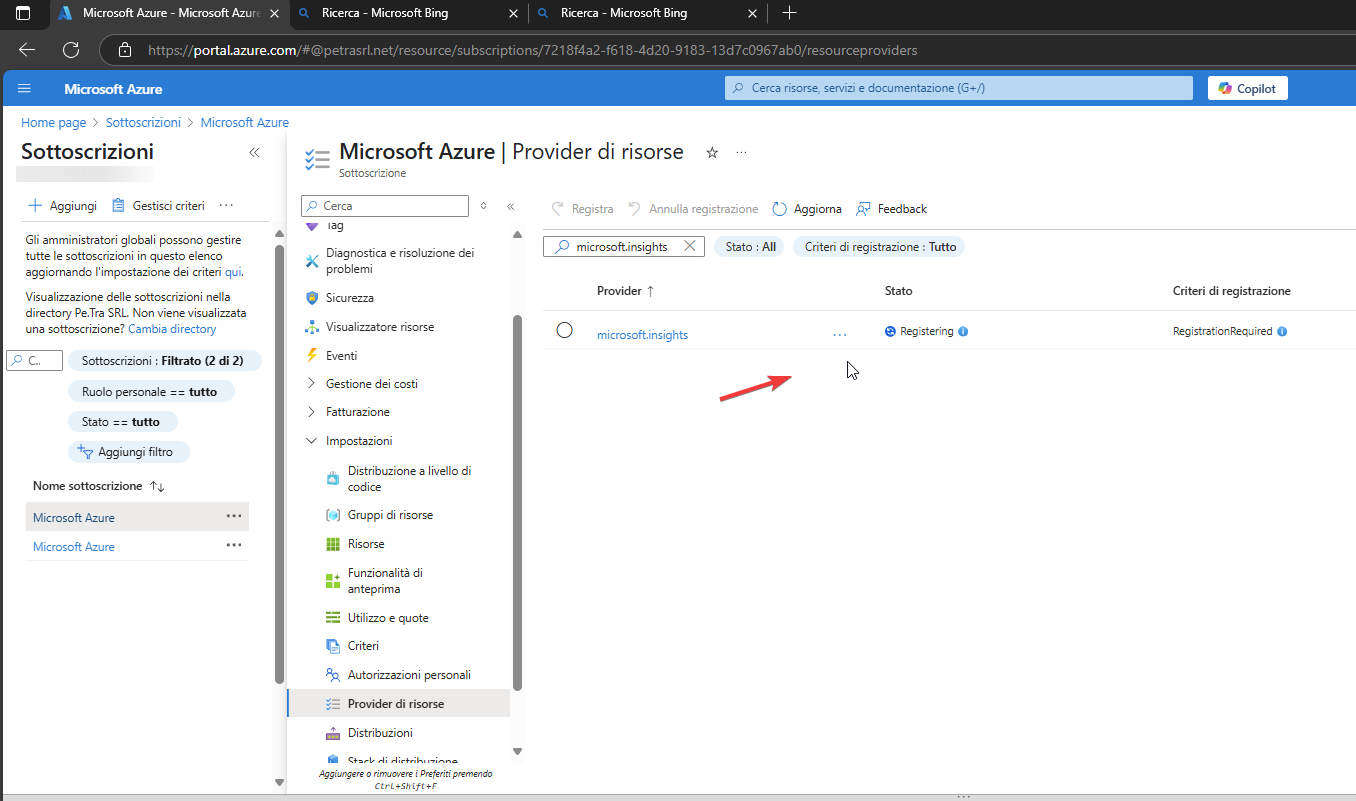Open the Feedback panel
Screen dimensions: 1356x801
pos(891,209)
